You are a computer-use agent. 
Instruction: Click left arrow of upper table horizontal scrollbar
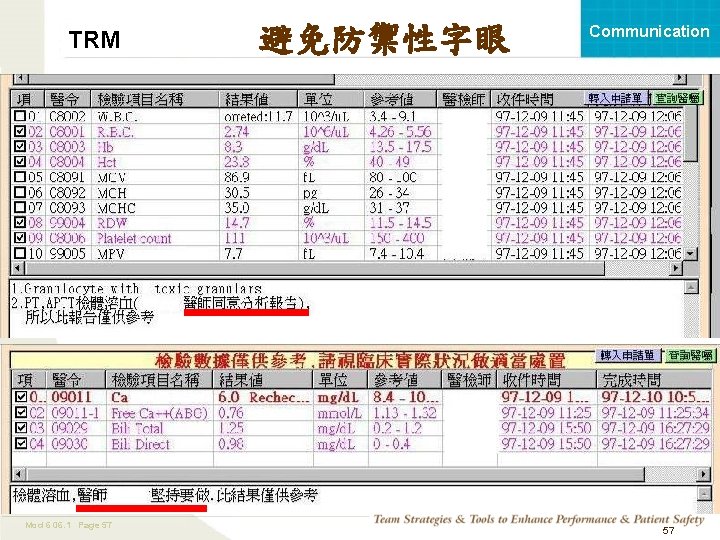coord(17,268)
